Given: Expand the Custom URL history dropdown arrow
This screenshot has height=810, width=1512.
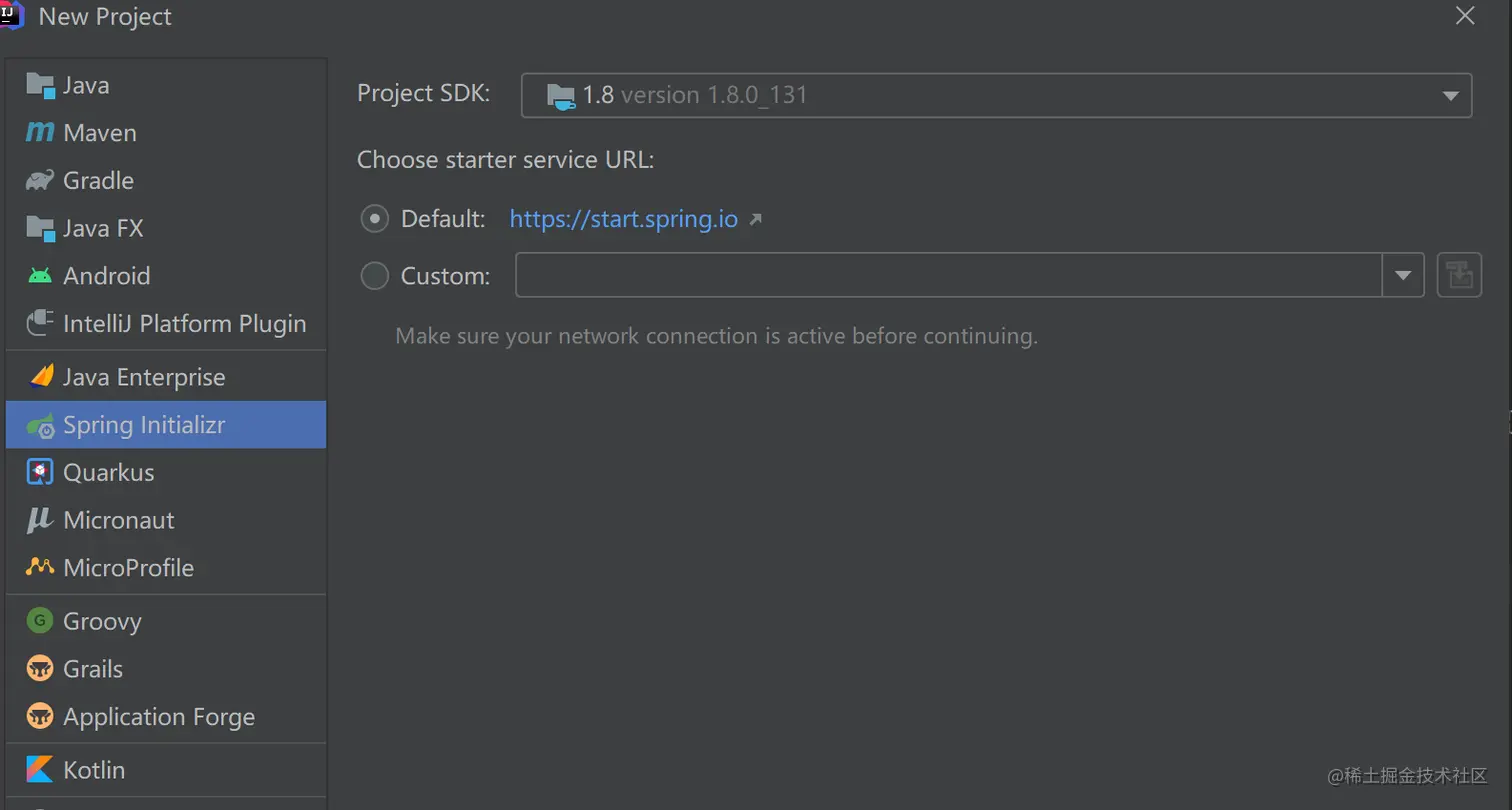Looking at the screenshot, I should click(1403, 275).
